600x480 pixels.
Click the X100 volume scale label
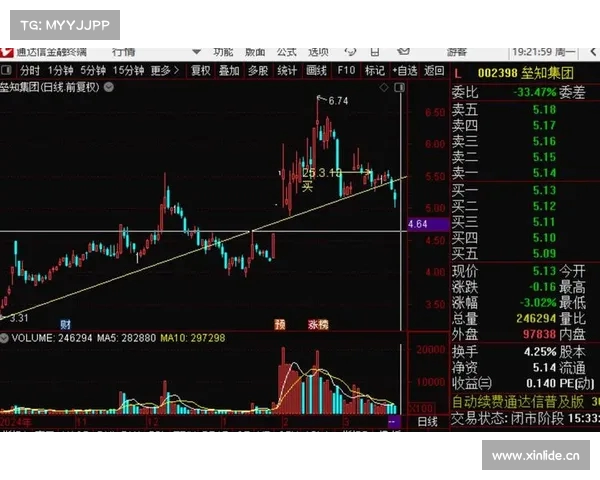click(421, 408)
